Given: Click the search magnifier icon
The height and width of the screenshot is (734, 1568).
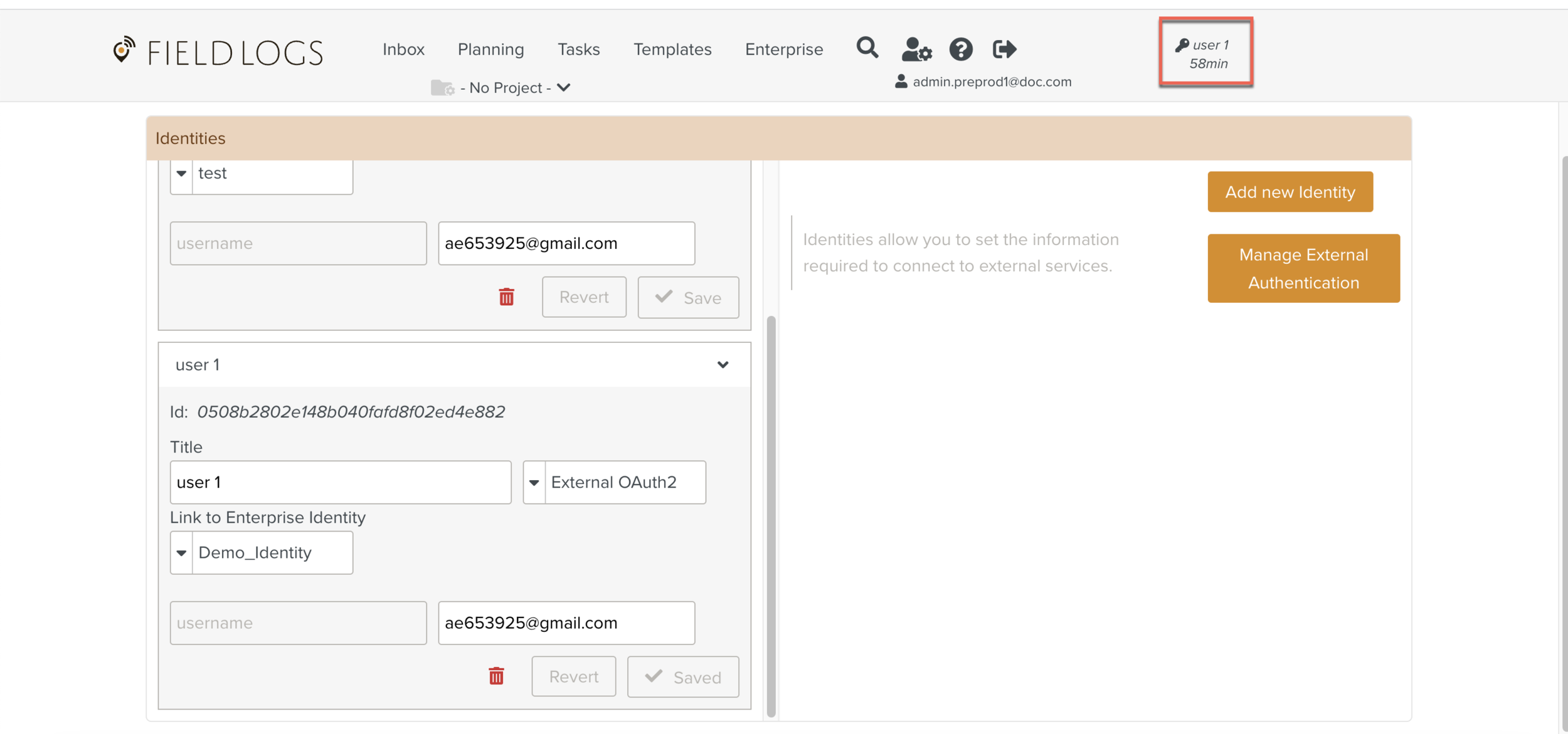Looking at the screenshot, I should pos(867,48).
